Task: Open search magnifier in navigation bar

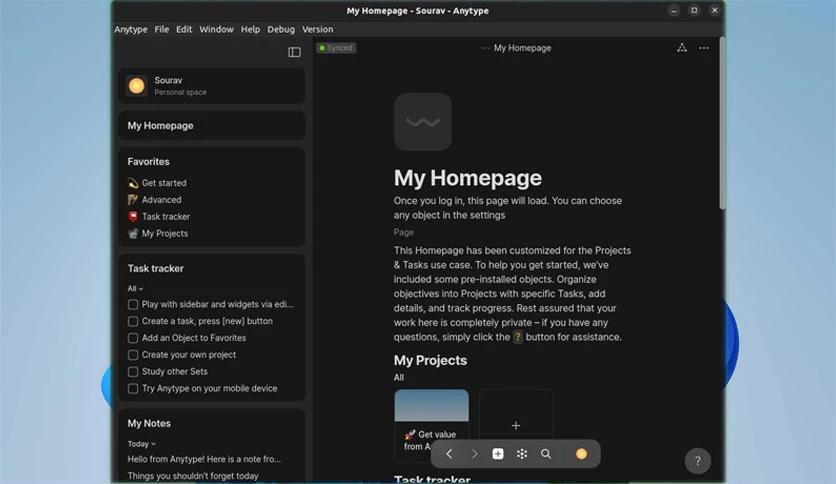Action: 546,454
